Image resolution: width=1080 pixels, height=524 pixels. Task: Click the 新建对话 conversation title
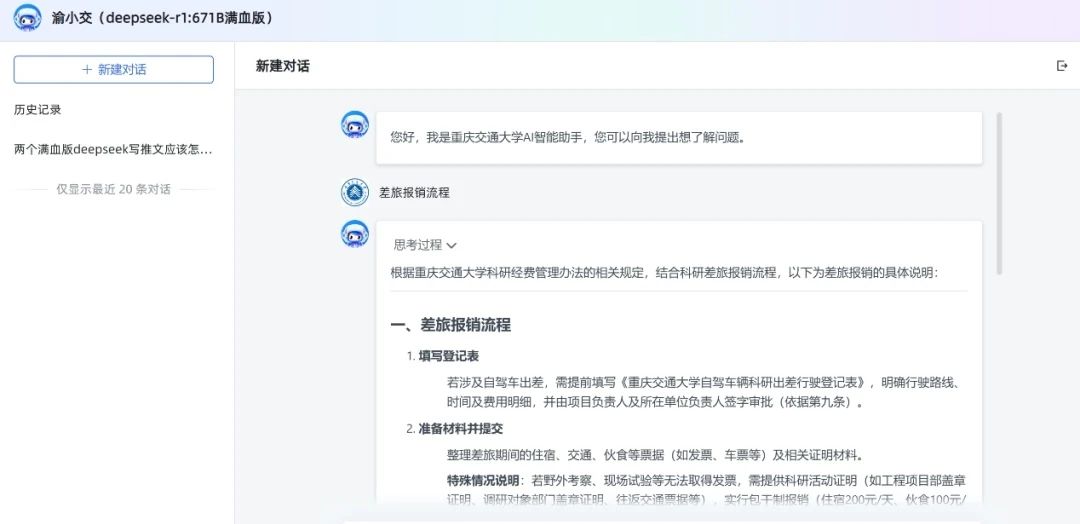tap(282, 66)
